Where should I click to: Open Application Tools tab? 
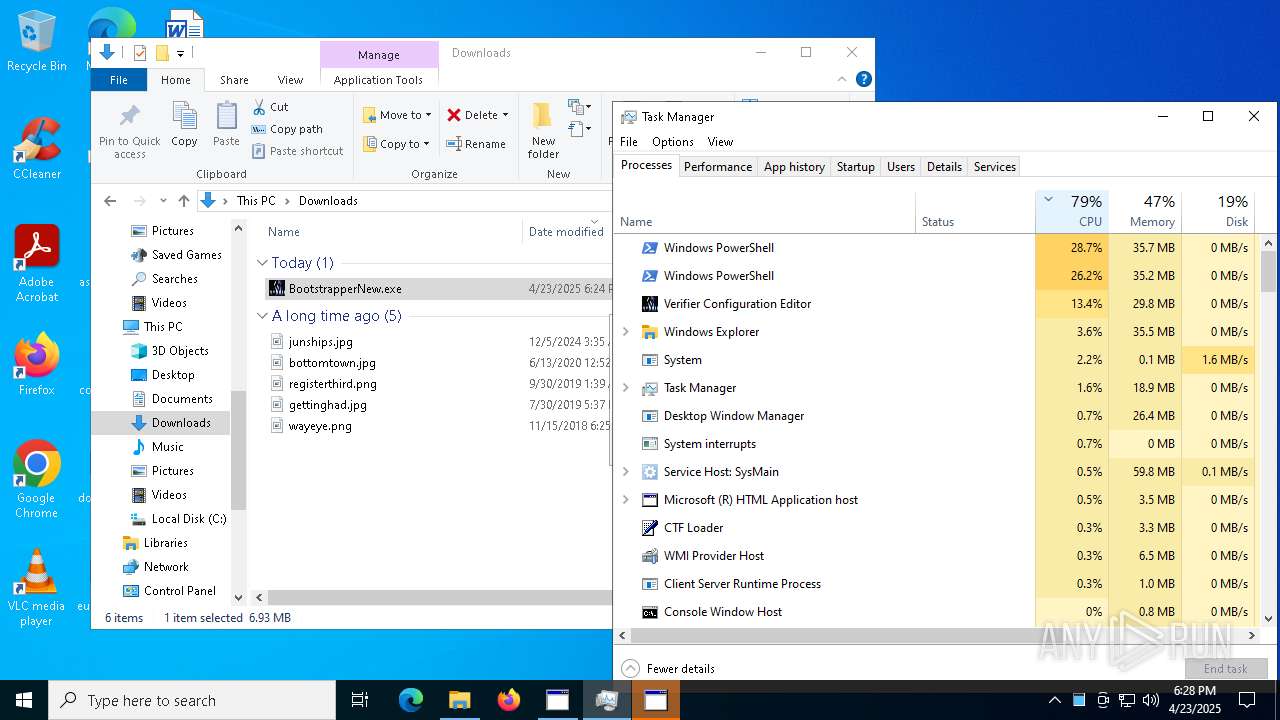click(x=378, y=80)
